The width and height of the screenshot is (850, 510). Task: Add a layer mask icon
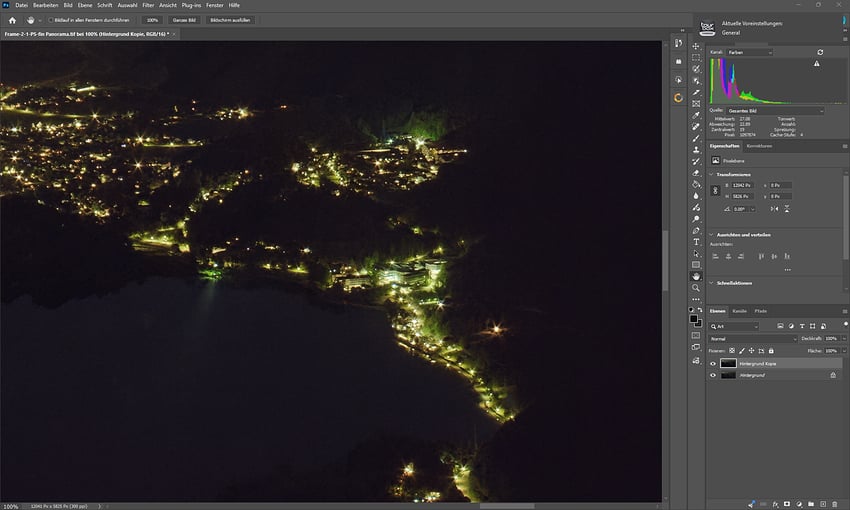pyautogui.click(x=787, y=504)
